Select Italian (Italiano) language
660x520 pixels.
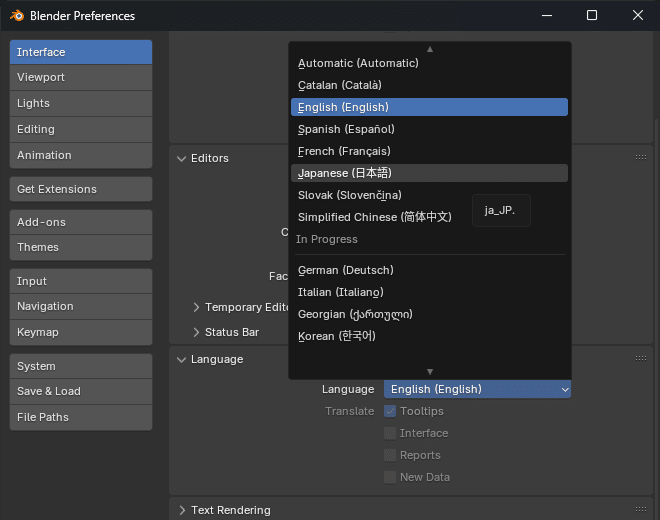pos(429,292)
